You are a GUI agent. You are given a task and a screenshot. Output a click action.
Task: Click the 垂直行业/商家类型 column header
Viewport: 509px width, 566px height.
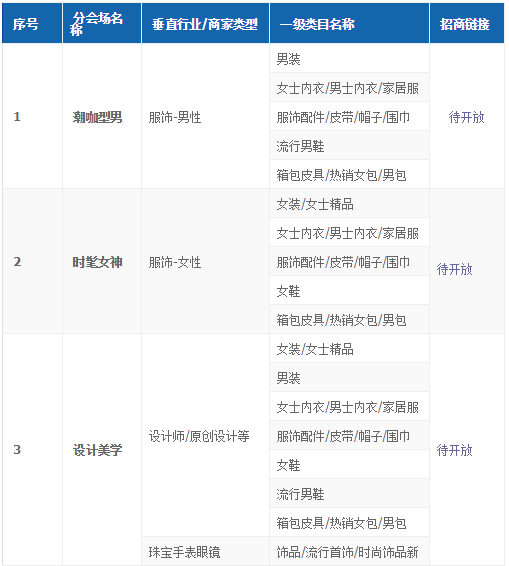205,23
